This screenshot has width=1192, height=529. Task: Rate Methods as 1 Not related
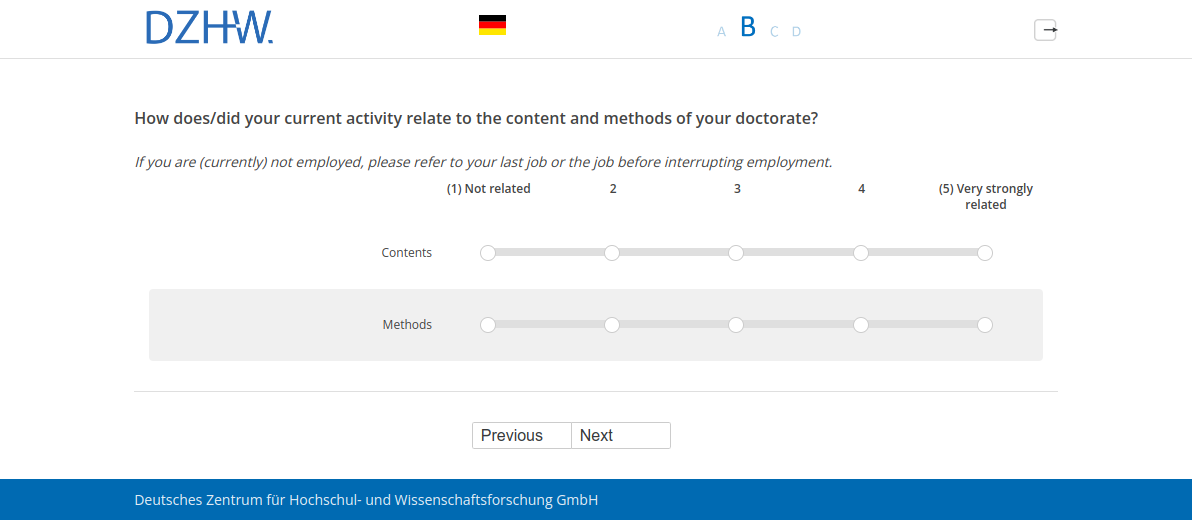(488, 325)
